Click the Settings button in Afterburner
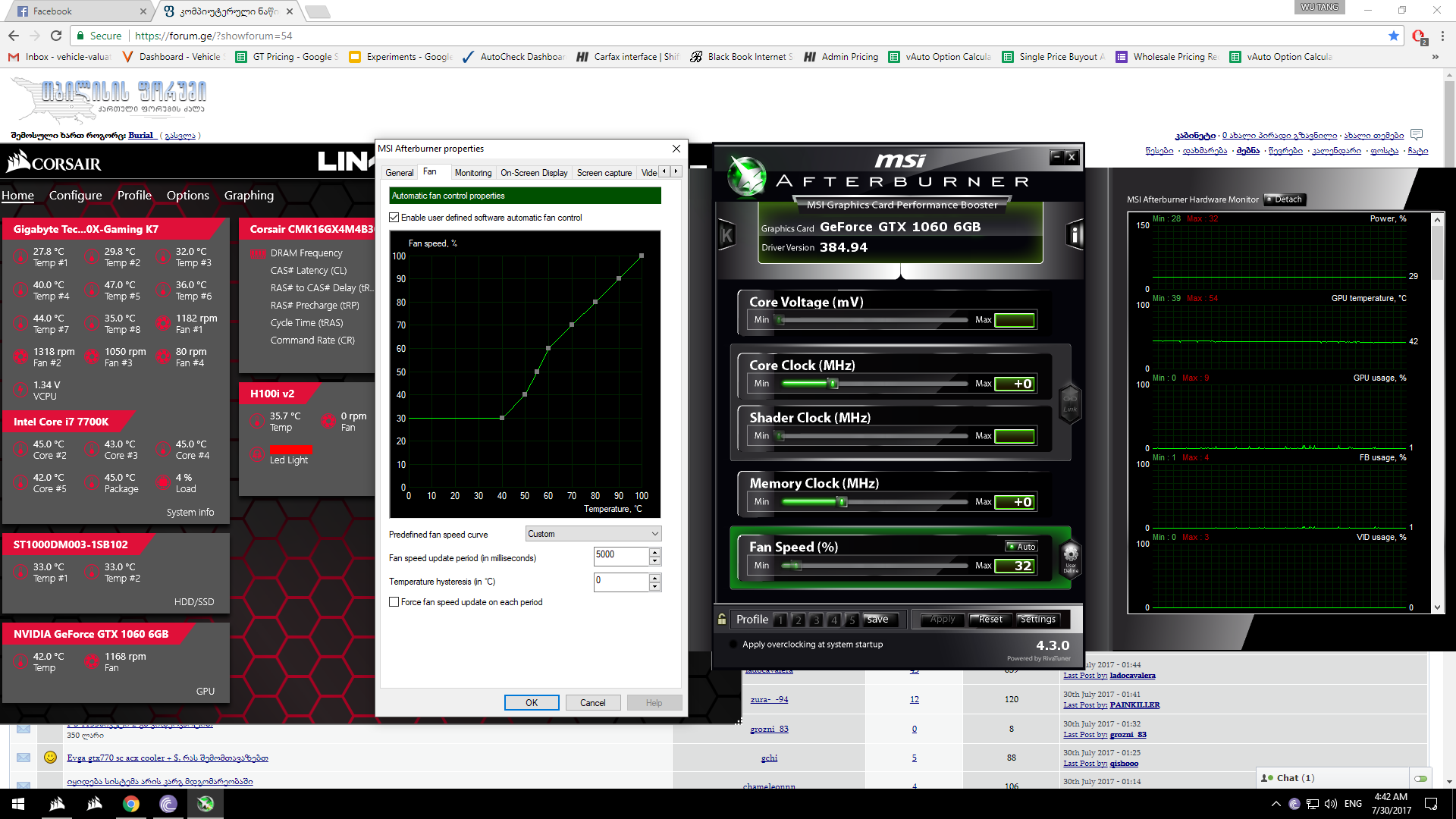This screenshot has height=819, width=1456. point(1037,620)
